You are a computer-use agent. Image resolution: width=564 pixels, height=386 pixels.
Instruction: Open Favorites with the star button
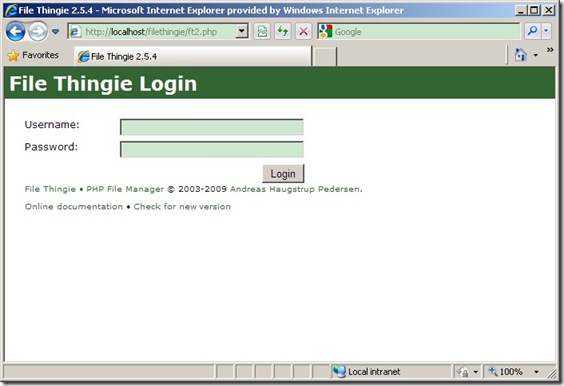tap(33, 55)
